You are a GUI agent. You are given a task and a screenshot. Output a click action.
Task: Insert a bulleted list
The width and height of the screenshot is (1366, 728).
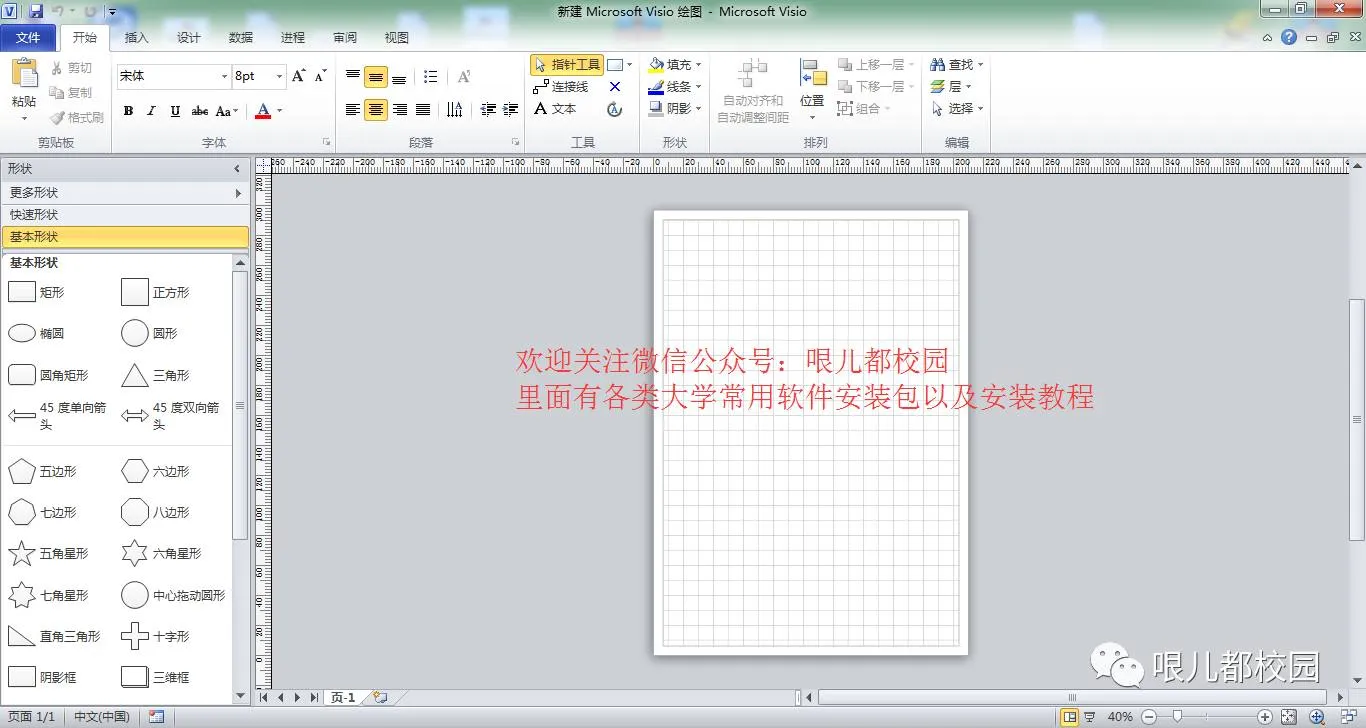(x=431, y=77)
